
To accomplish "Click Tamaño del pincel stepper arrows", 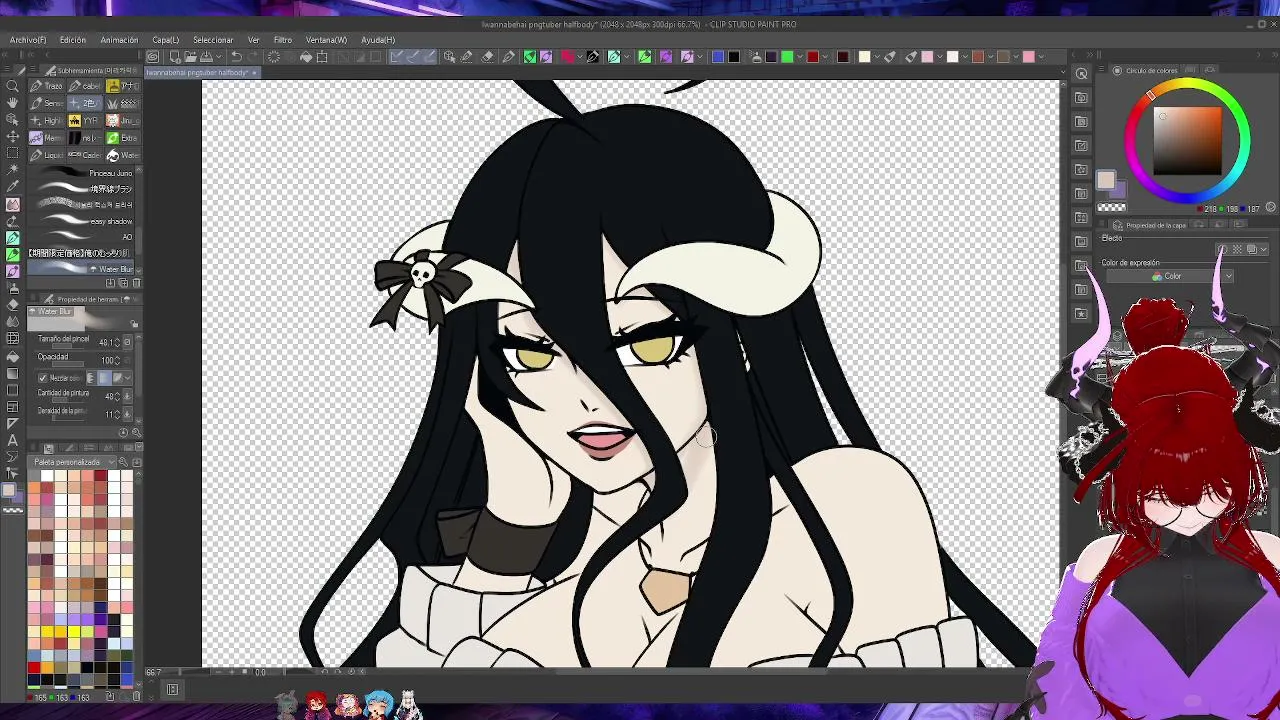I will (x=118, y=342).
